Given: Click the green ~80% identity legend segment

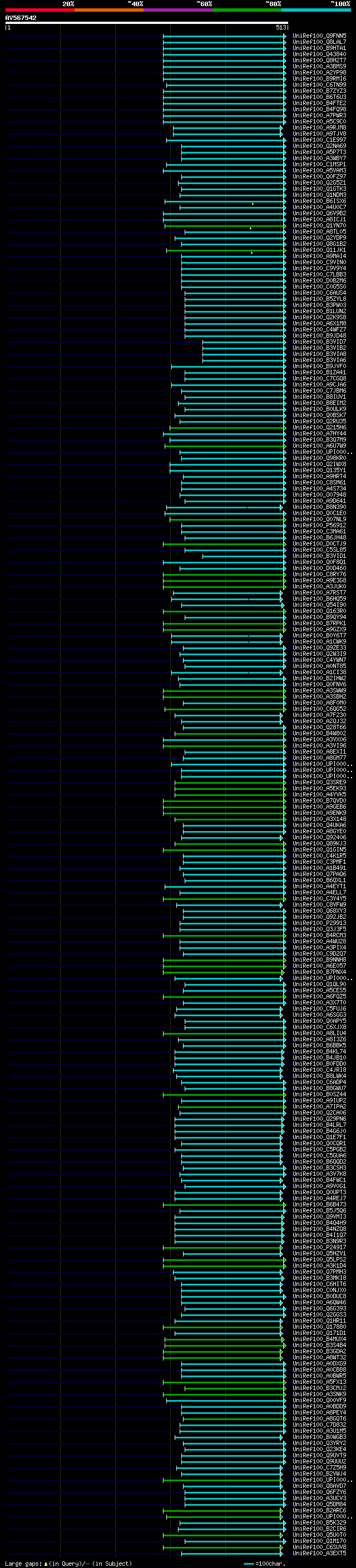Looking at the screenshot, I should click(x=247, y=10).
